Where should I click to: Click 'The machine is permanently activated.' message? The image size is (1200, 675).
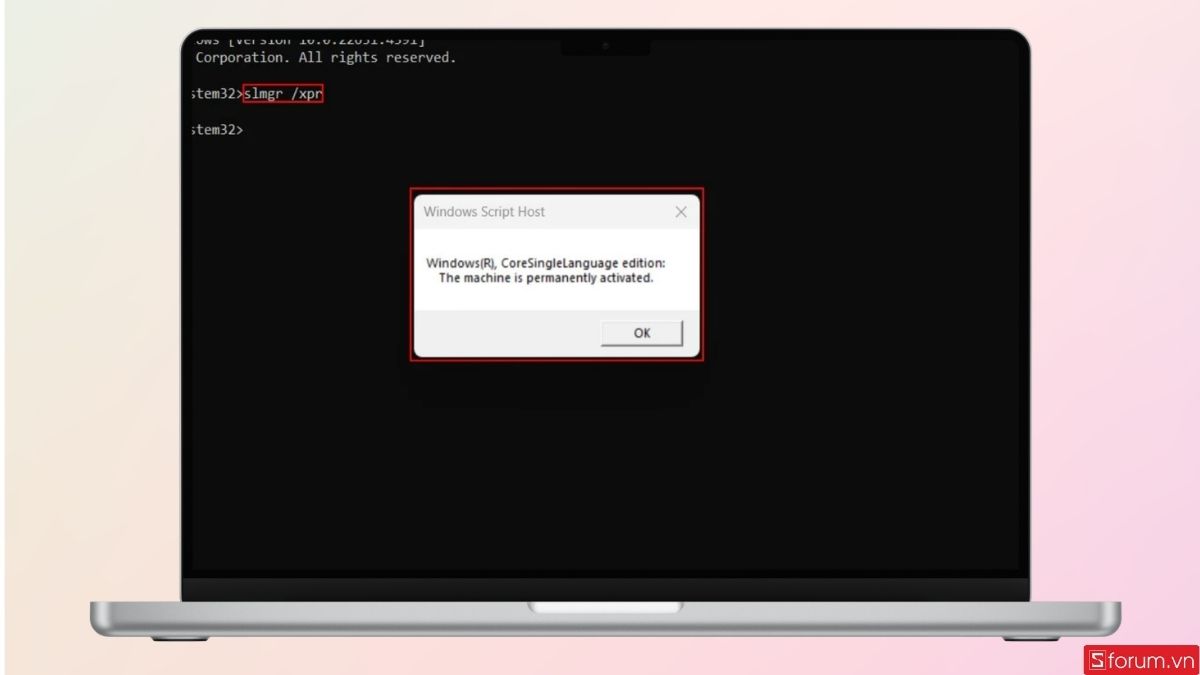546,278
